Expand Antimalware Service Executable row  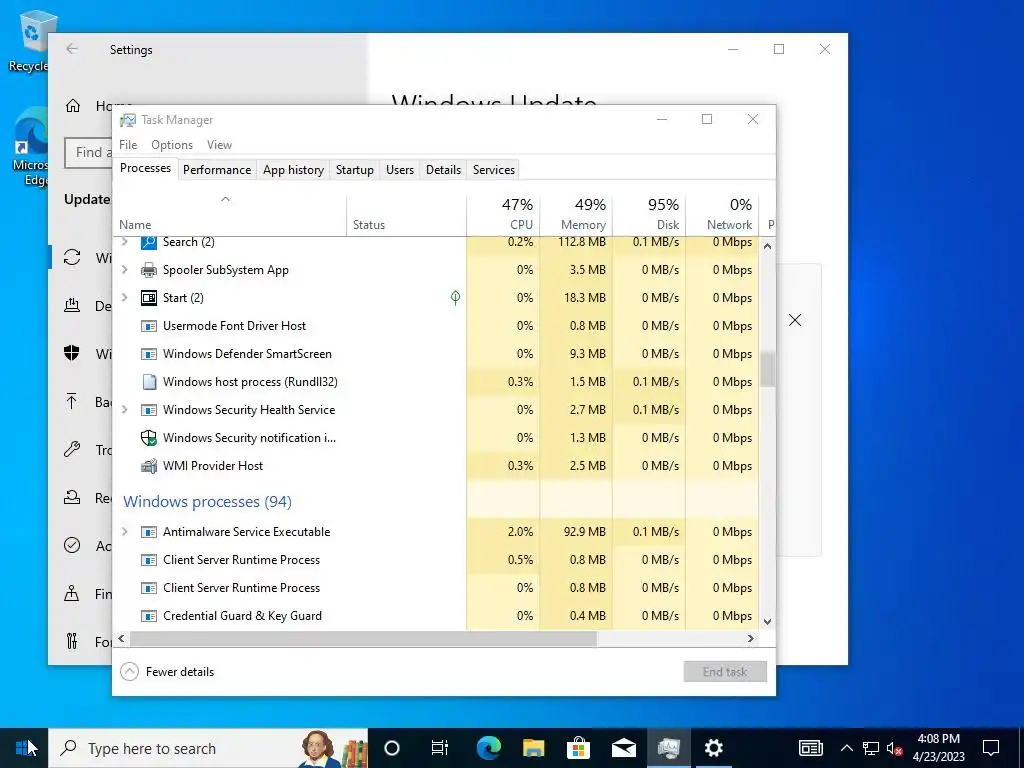pos(125,532)
